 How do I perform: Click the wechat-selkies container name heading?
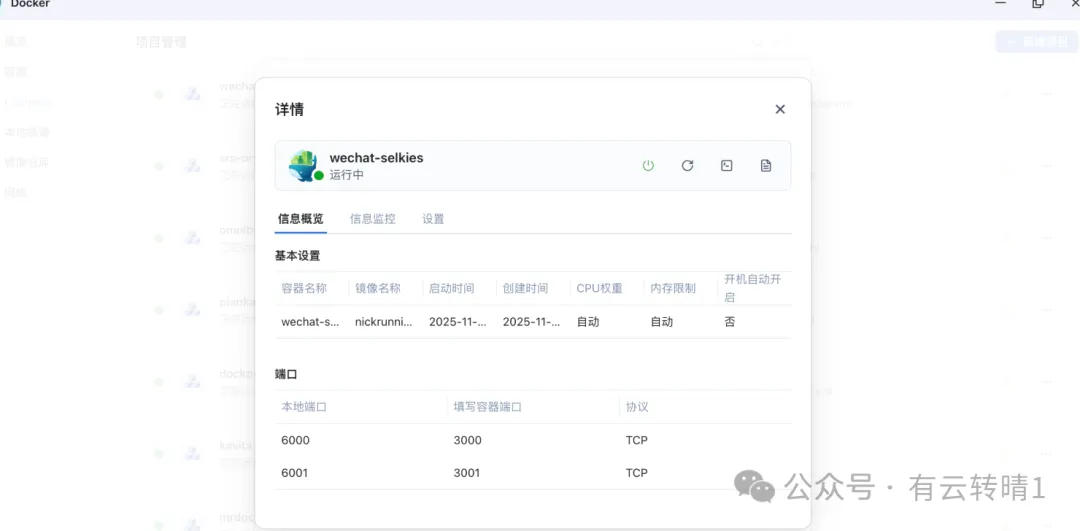(377, 158)
